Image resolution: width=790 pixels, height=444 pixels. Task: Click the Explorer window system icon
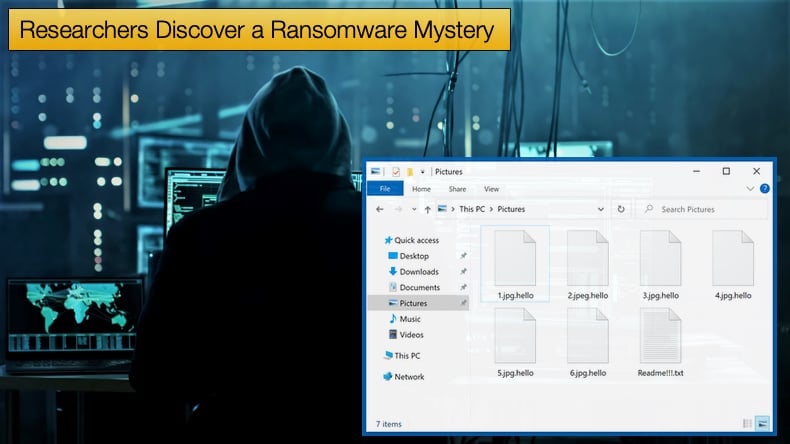375,171
